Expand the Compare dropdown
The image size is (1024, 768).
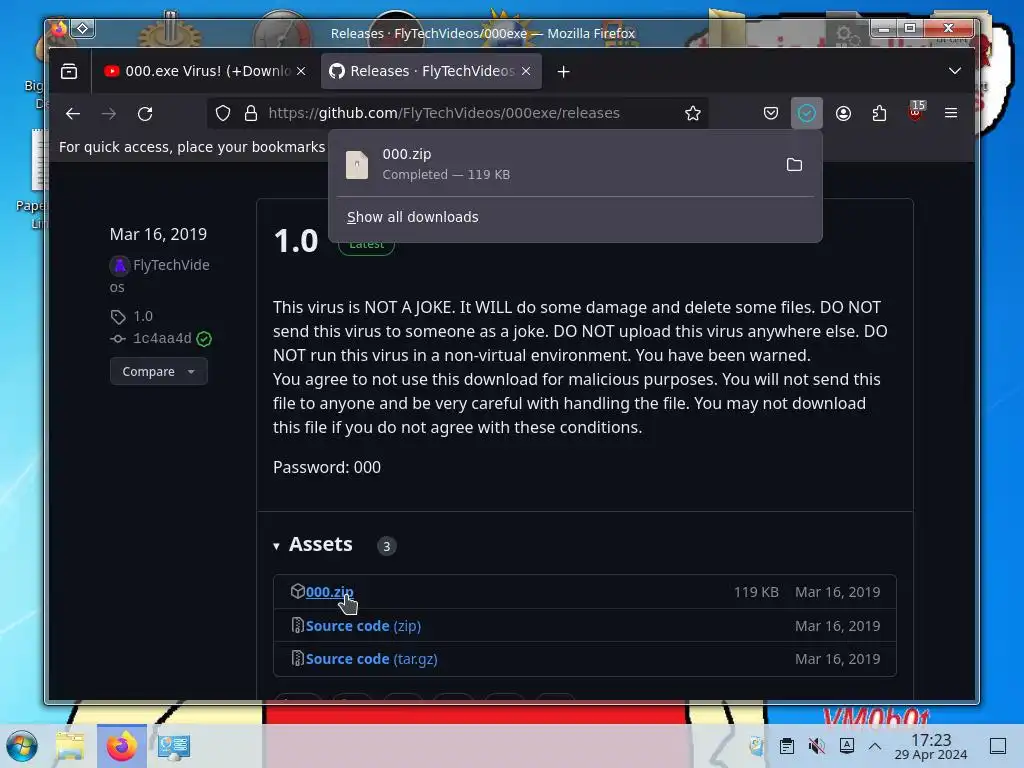coord(159,372)
